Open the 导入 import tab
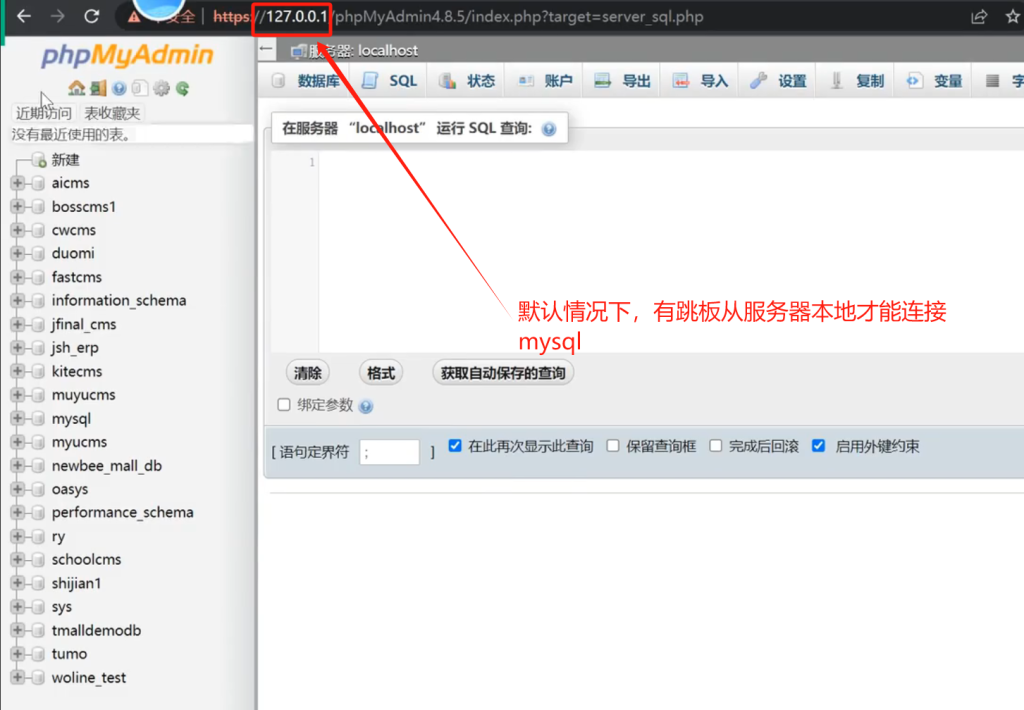 [x=701, y=81]
